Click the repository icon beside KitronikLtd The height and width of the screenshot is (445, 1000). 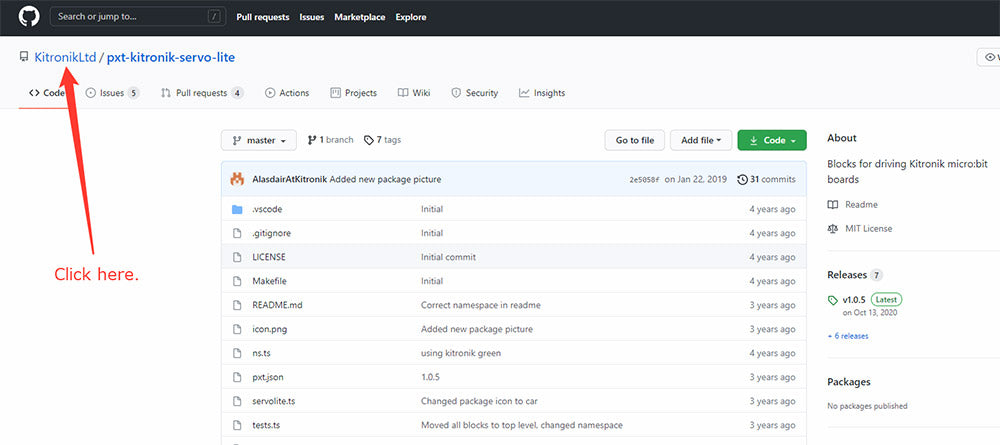point(24,57)
